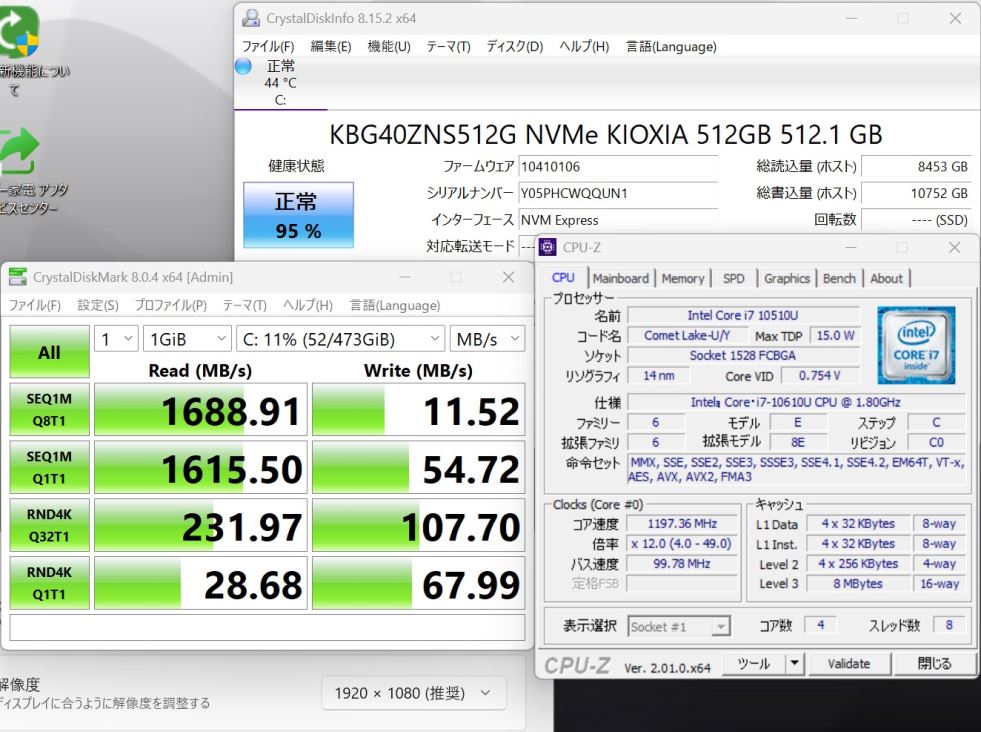Expand the test count dropdown showing 1

tap(116, 339)
